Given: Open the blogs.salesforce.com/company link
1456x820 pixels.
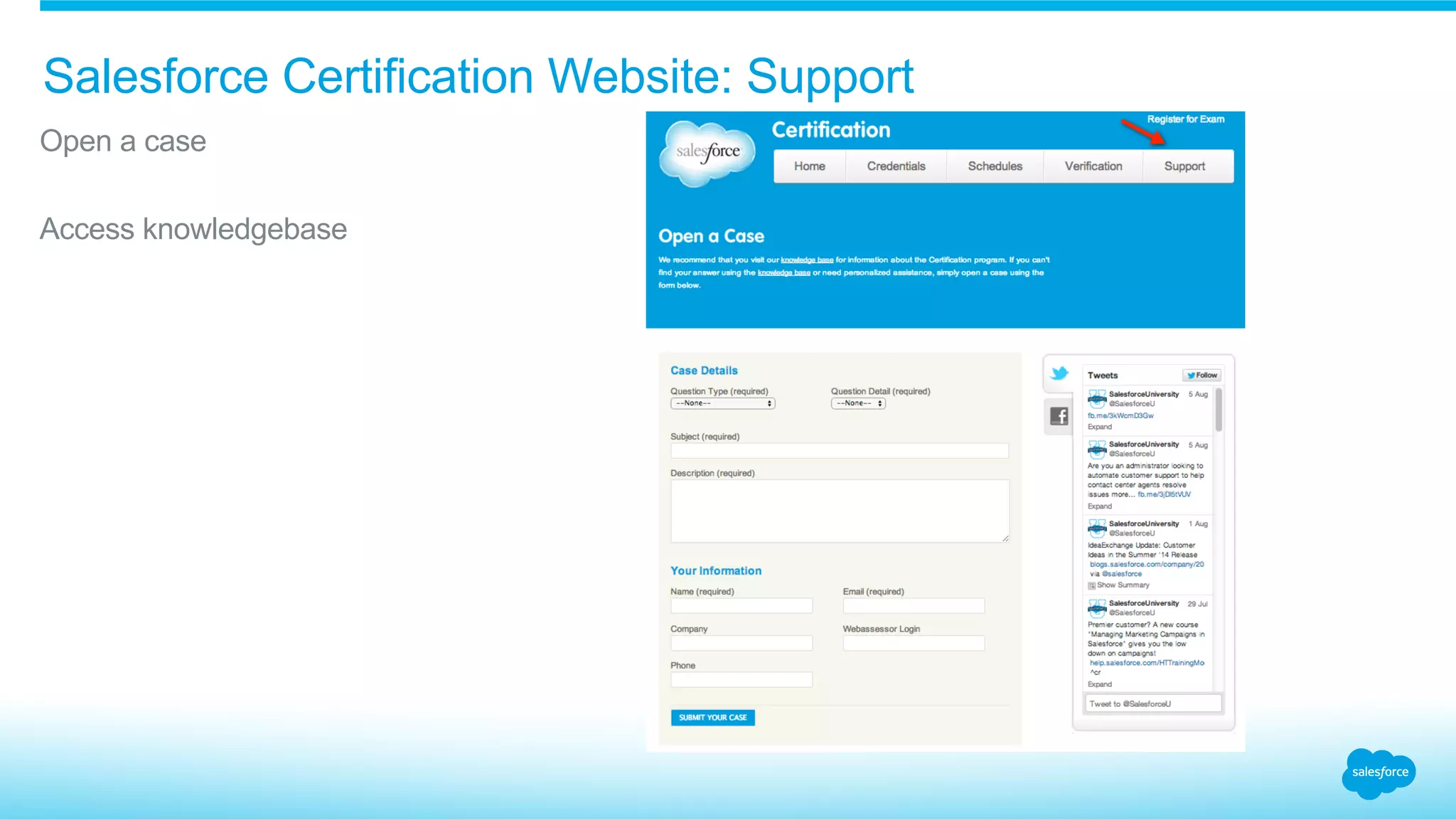Looking at the screenshot, I should 1146,565.
